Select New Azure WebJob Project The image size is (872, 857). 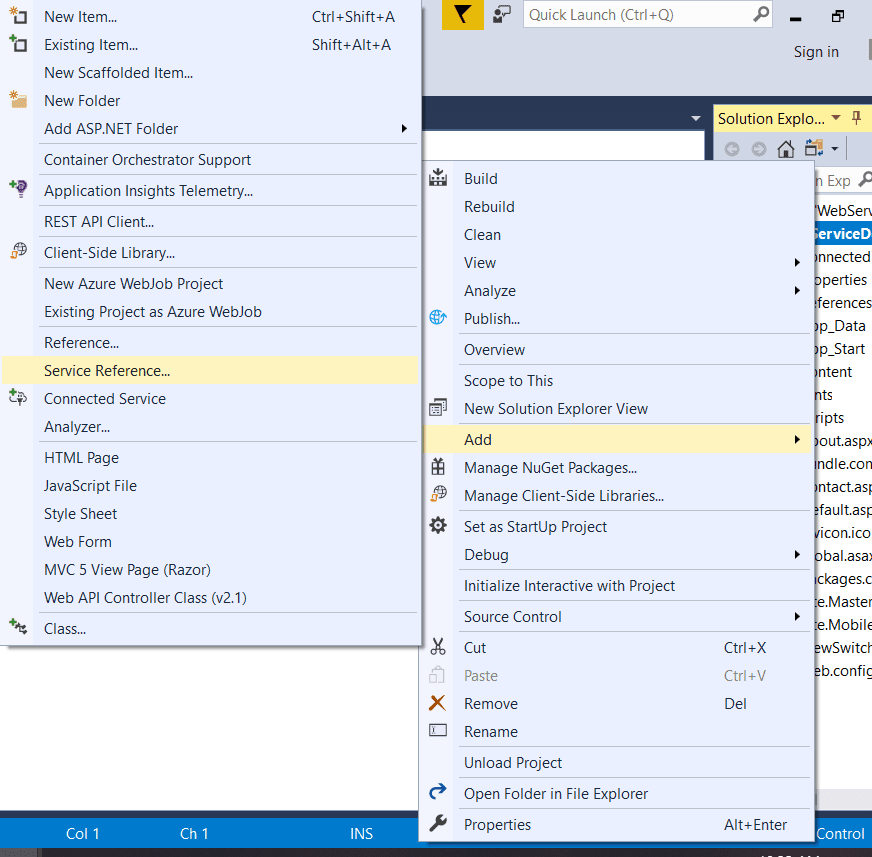pos(210,284)
